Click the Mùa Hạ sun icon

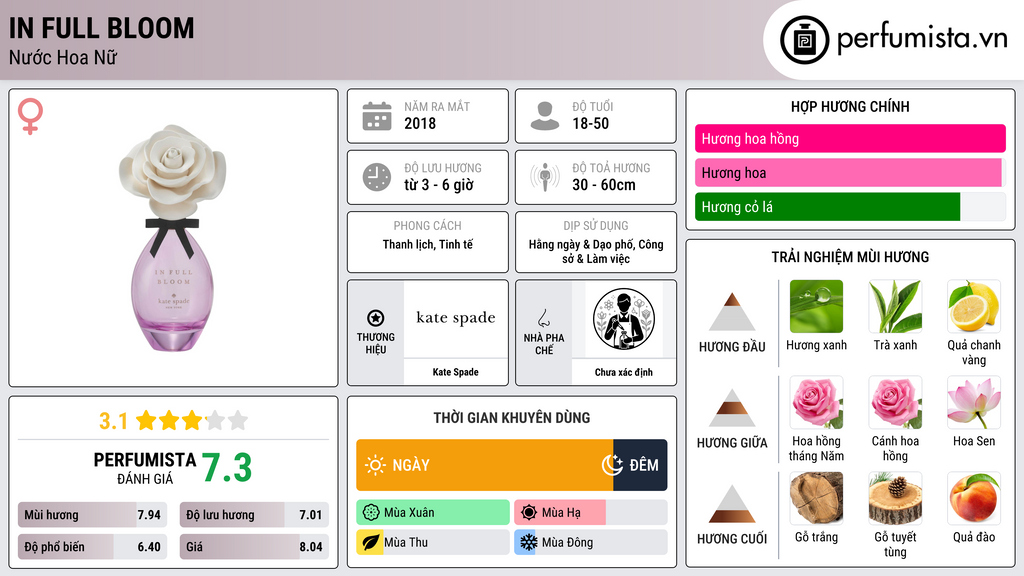528,513
